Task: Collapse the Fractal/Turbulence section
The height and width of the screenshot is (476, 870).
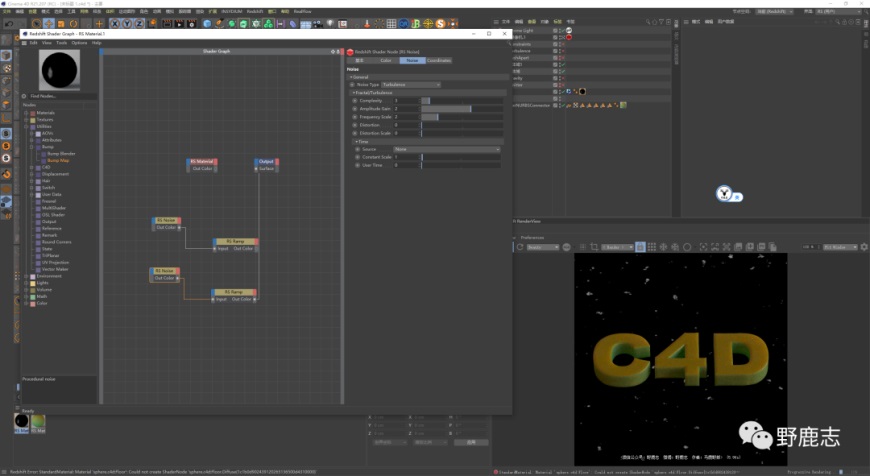Action: click(354, 93)
